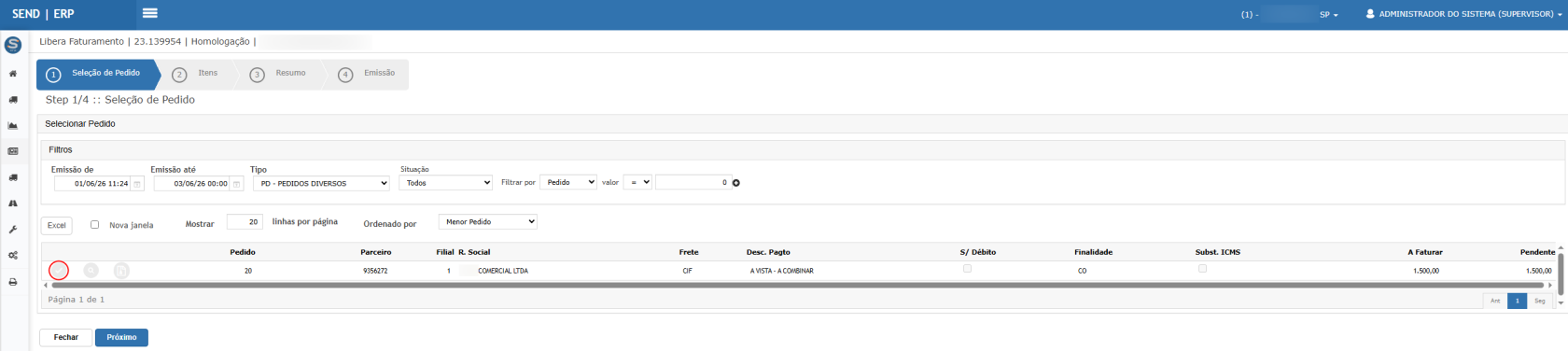
Task: Click the CIF freight cell
Action: point(687,271)
